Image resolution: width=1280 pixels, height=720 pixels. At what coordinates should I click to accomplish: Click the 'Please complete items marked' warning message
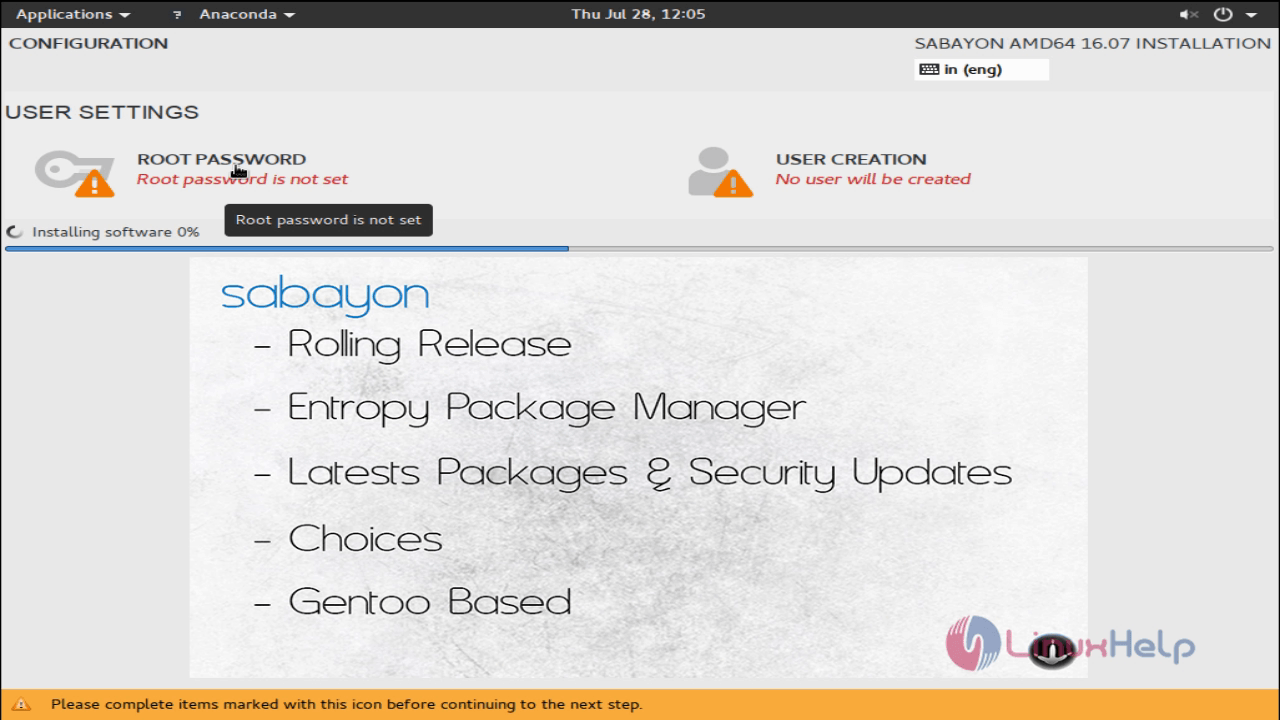click(x=346, y=704)
